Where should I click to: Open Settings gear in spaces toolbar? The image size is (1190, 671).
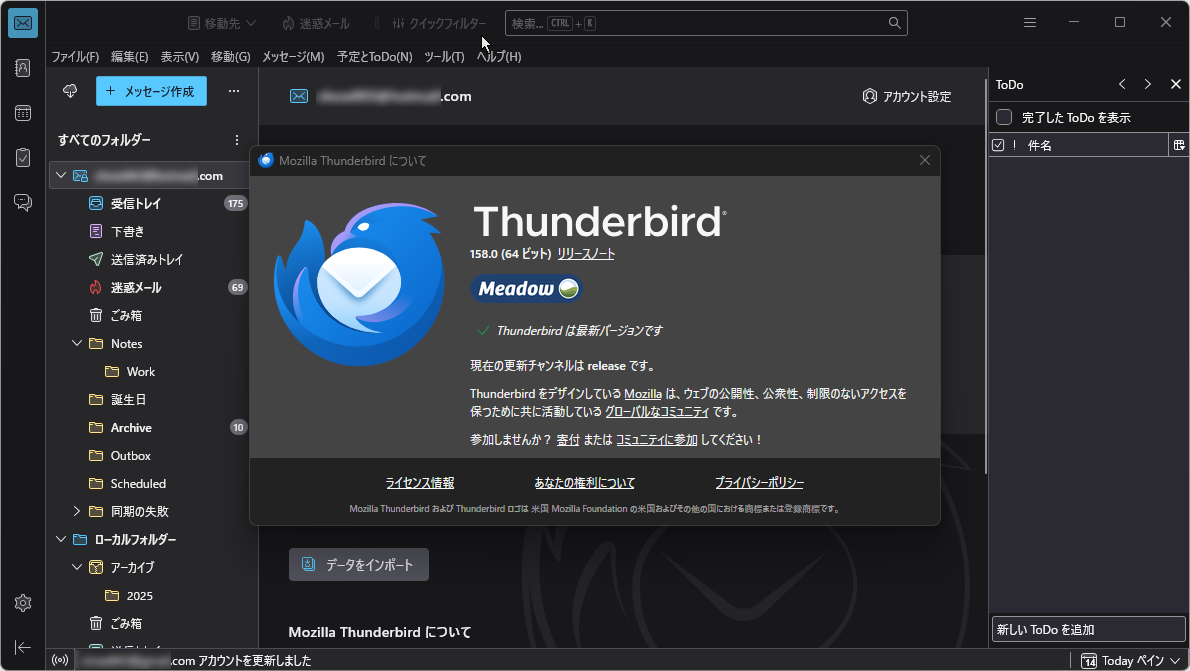[23, 603]
